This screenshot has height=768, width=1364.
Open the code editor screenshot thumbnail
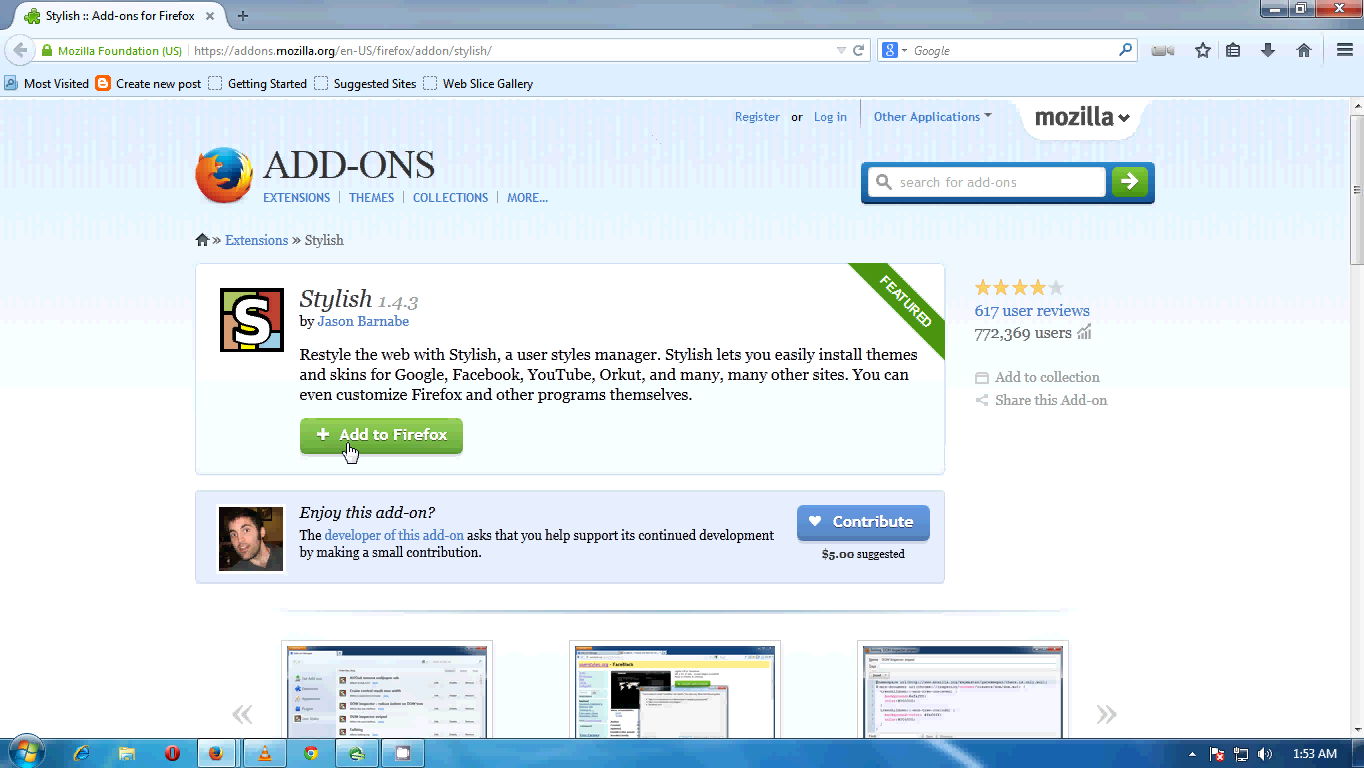[963, 690]
